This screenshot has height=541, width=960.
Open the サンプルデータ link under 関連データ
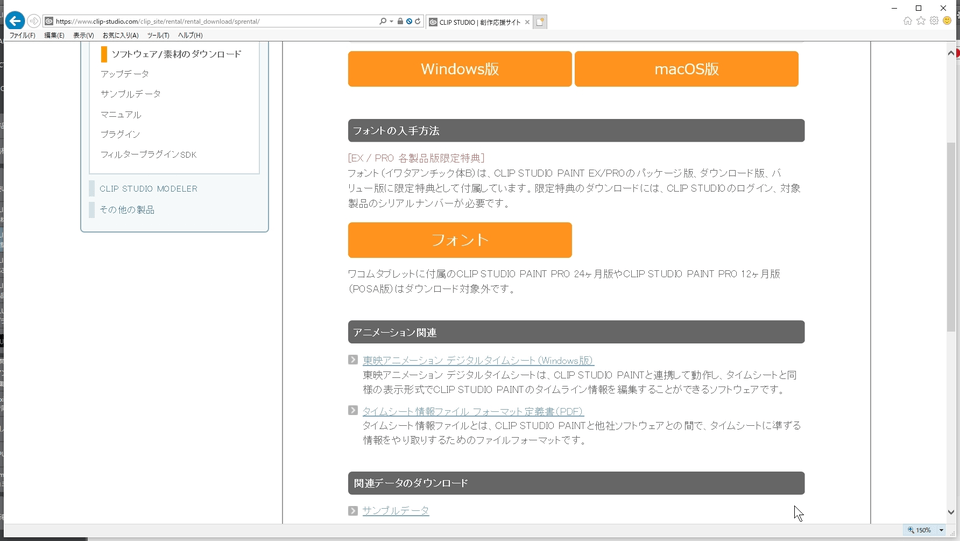coord(395,511)
